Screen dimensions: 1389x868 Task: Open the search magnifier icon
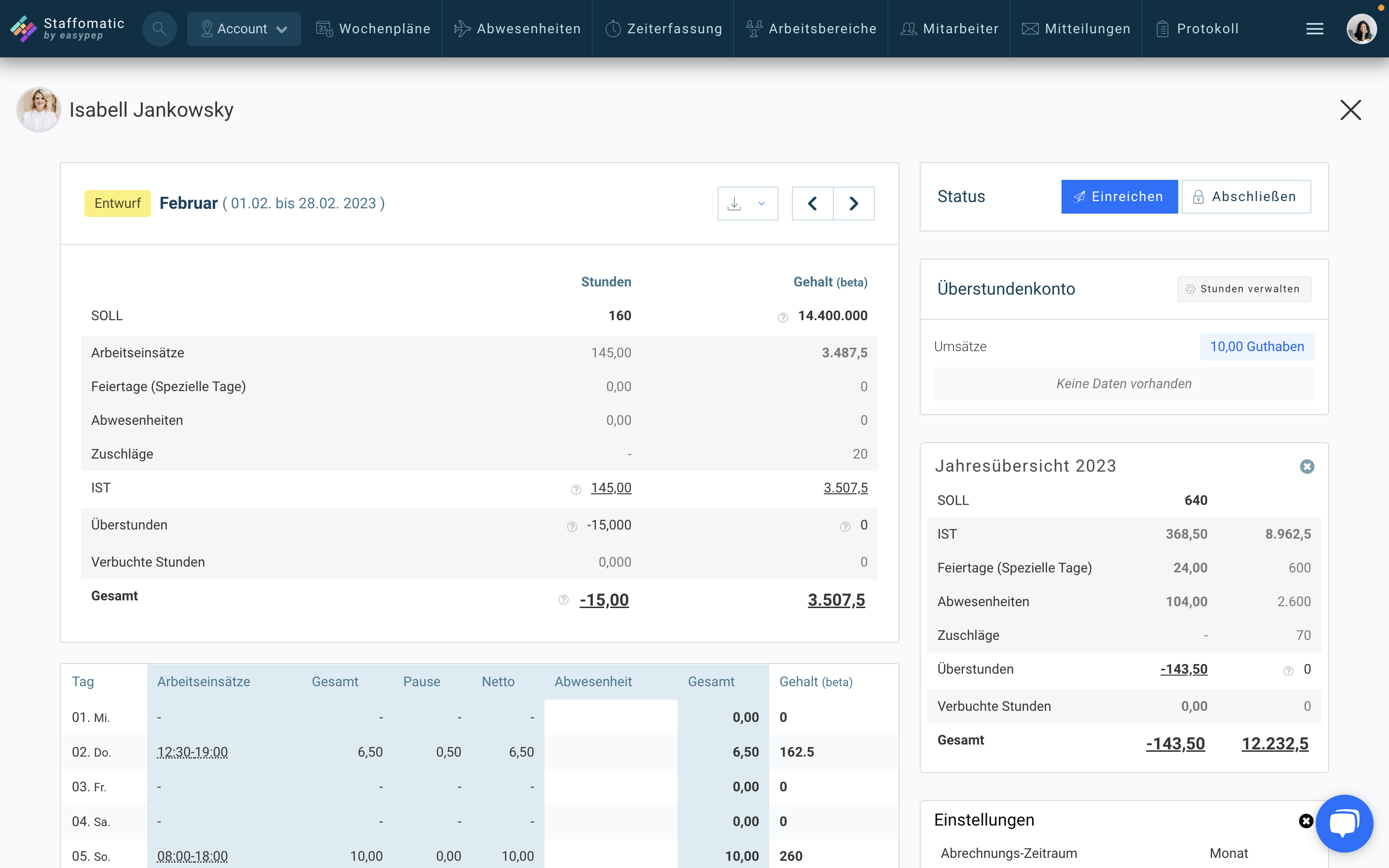(x=160, y=29)
